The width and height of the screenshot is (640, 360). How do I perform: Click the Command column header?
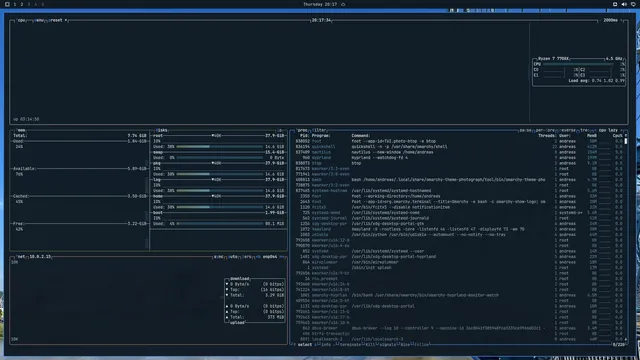tap(361, 136)
